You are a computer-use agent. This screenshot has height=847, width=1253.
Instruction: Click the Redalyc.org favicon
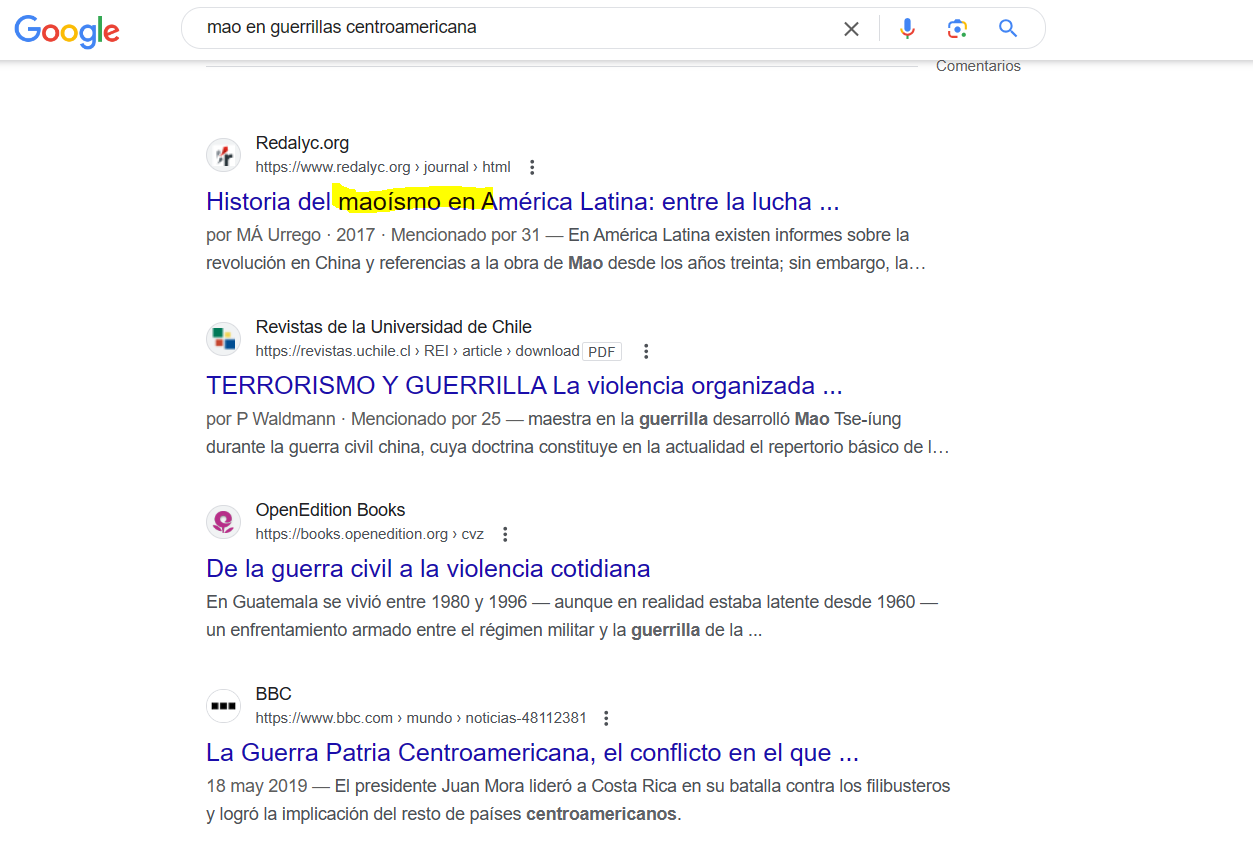pos(224,155)
